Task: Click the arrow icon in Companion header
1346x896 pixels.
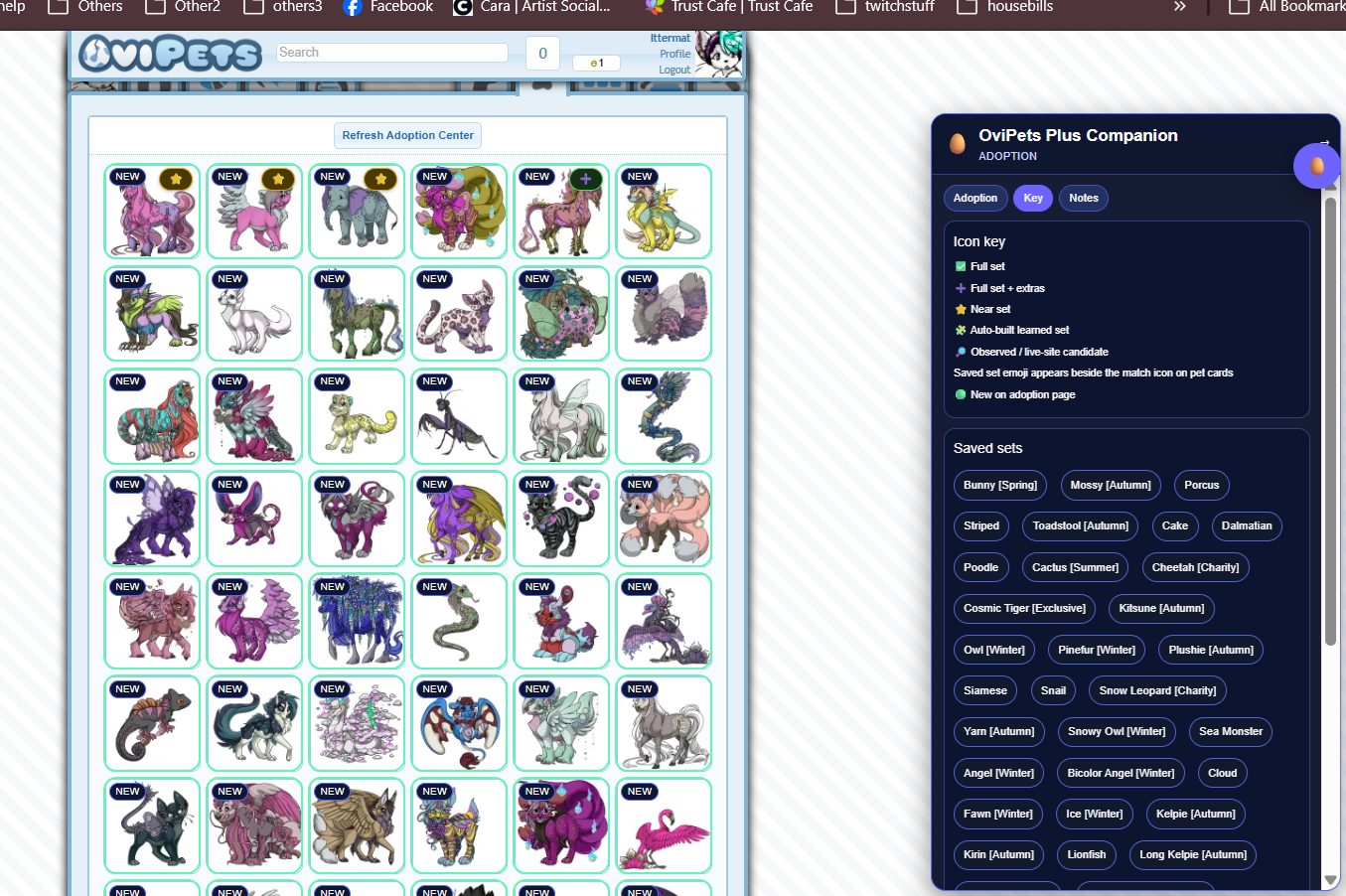Action: (1324, 143)
